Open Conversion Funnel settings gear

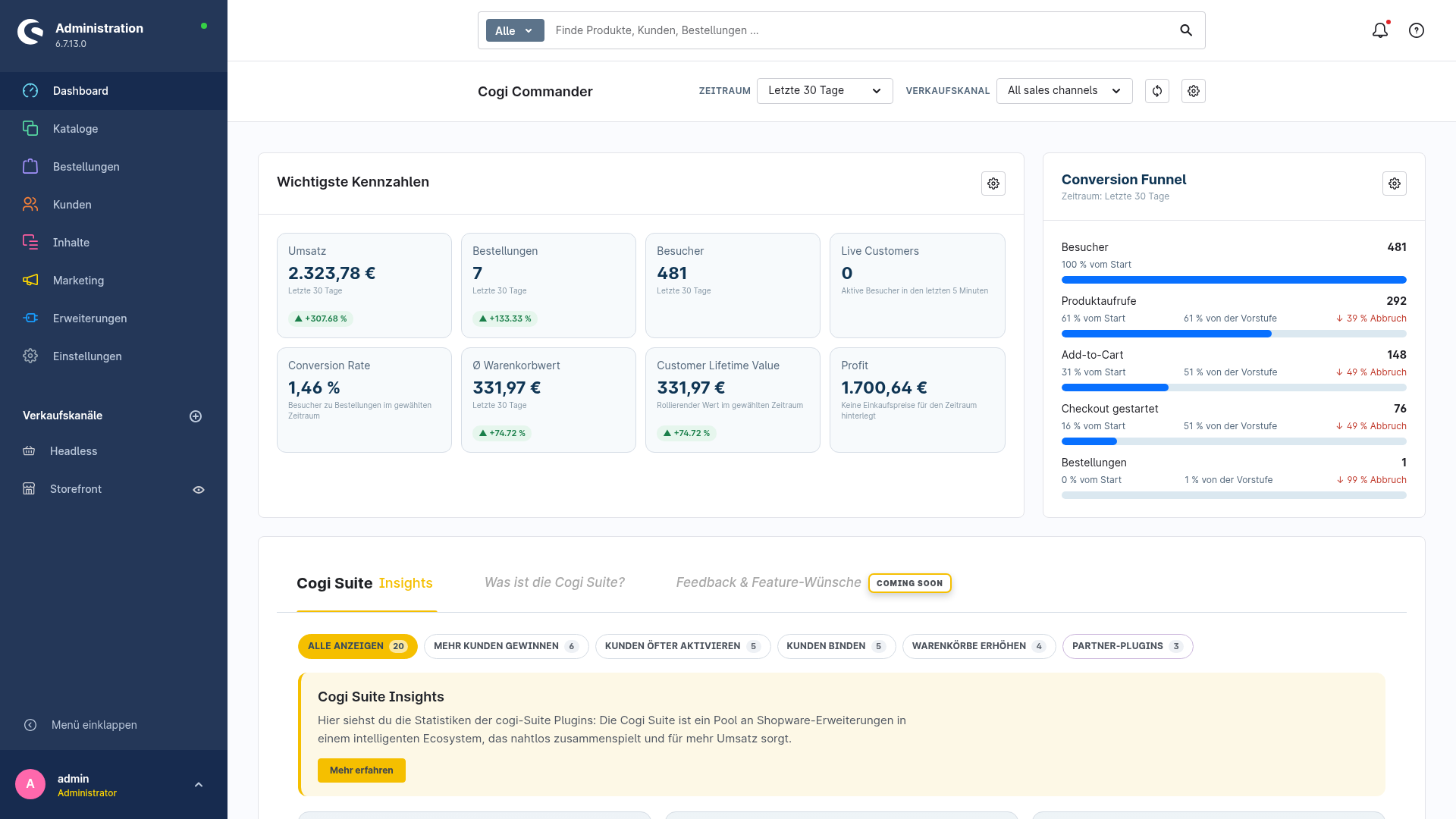(1395, 184)
